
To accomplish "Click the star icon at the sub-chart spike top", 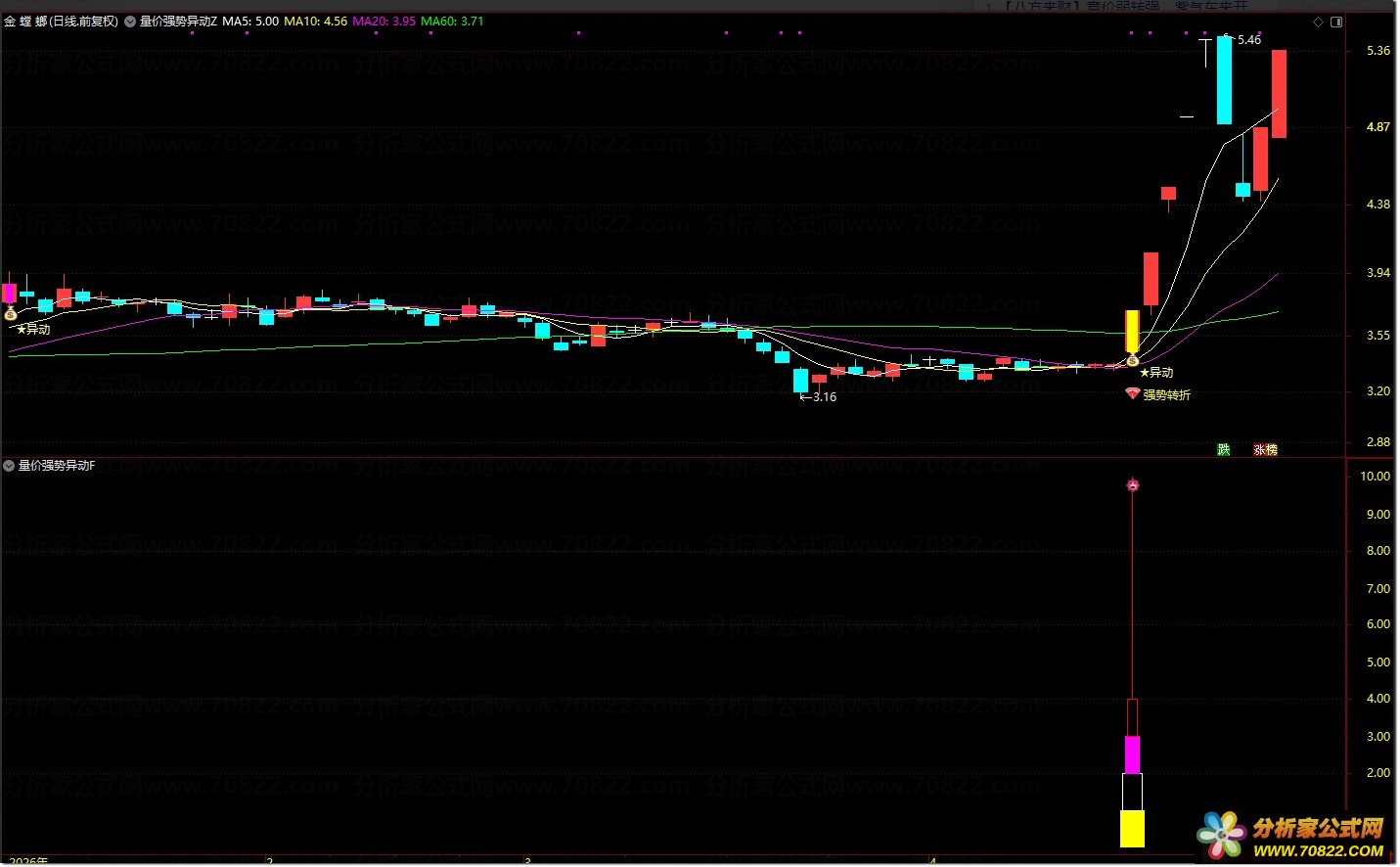I will (1133, 484).
